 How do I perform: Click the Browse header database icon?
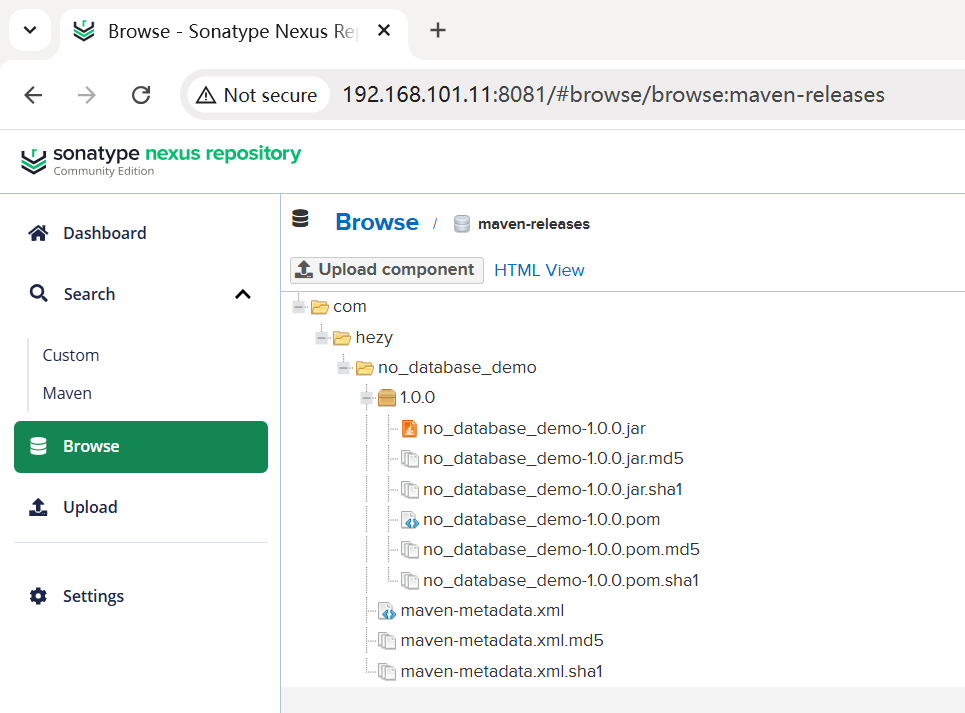coord(300,218)
